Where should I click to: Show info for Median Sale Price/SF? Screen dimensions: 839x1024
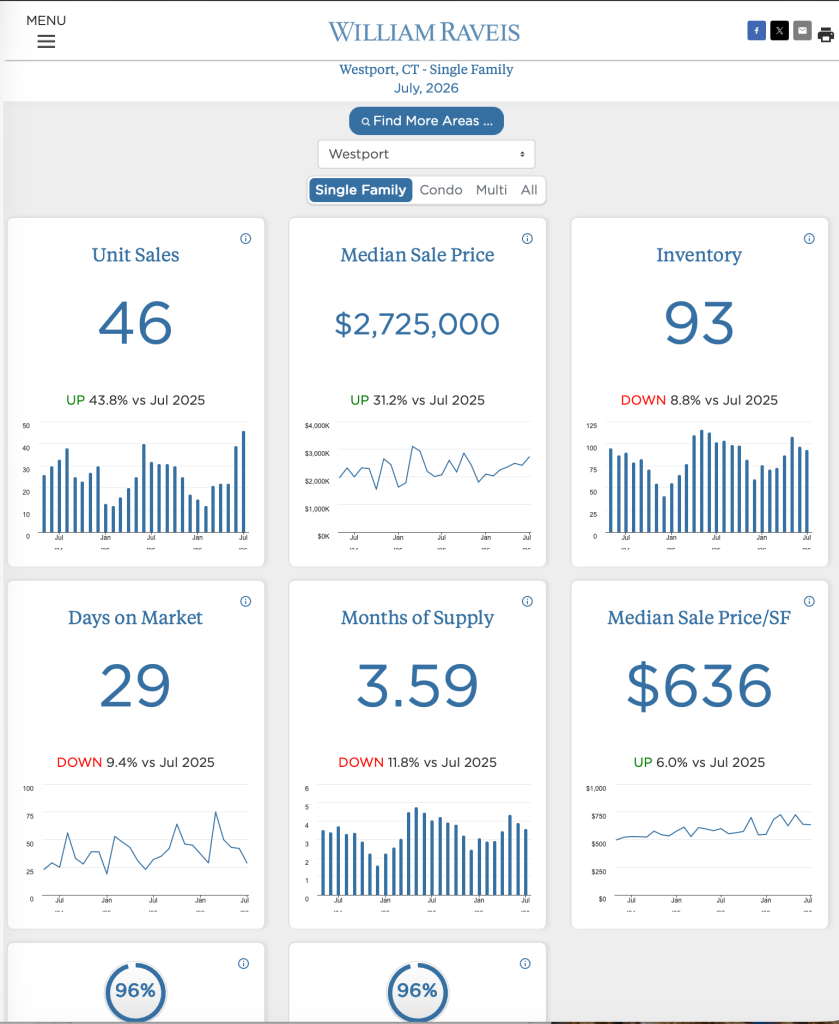click(x=809, y=601)
